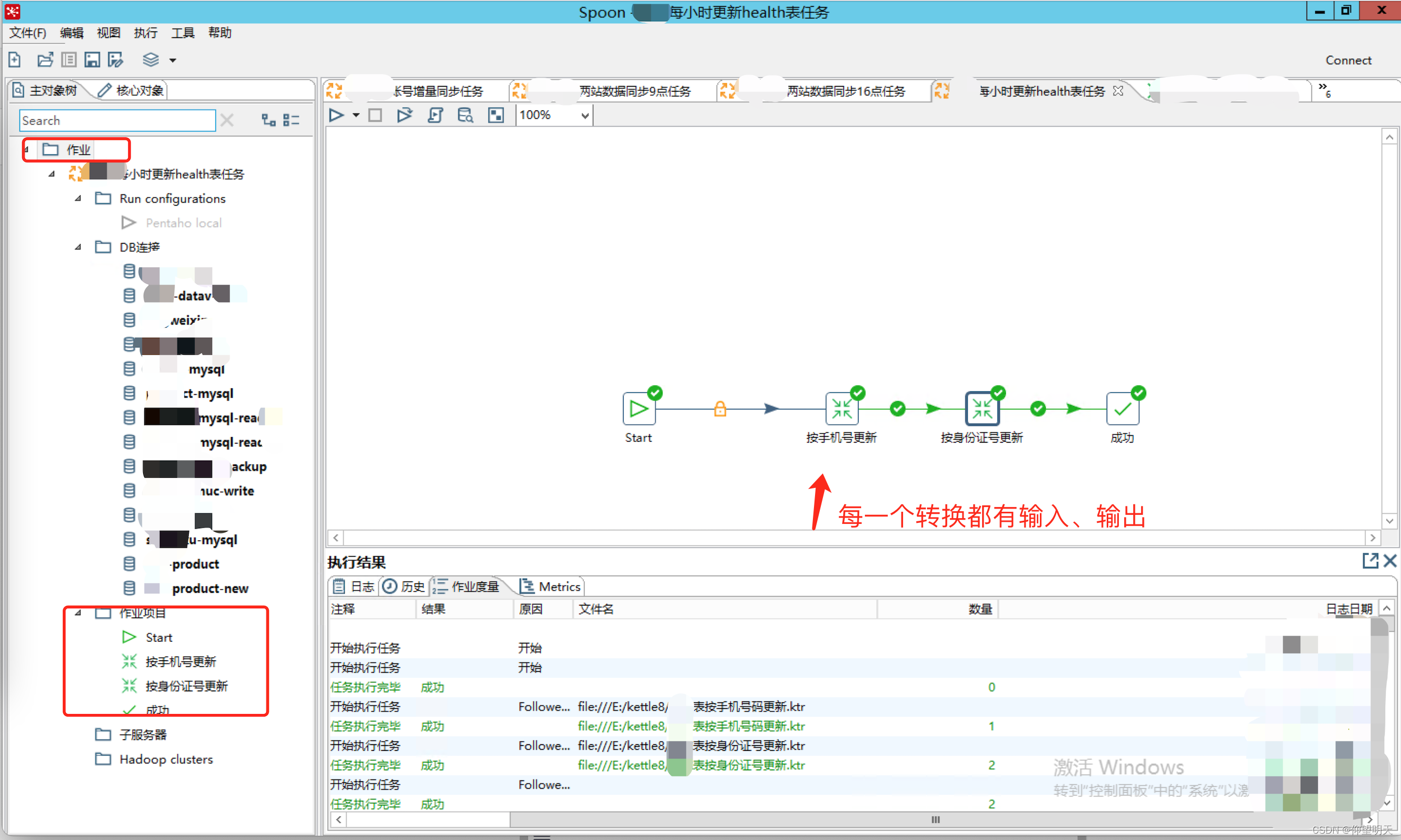Image resolution: width=1401 pixels, height=840 pixels.
Task: Collapse the 作业项目 folder
Action: (78, 613)
